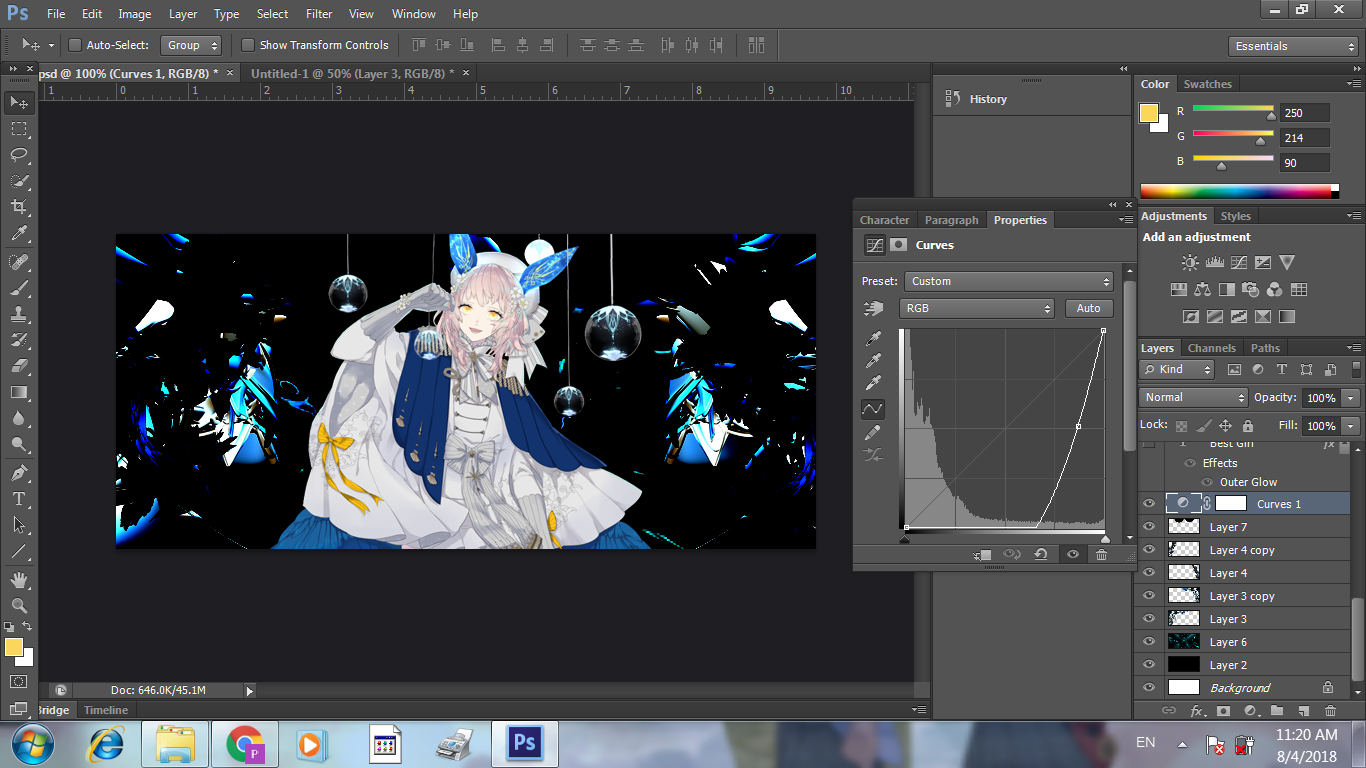Click the Auto button in Curves

[x=1089, y=308]
